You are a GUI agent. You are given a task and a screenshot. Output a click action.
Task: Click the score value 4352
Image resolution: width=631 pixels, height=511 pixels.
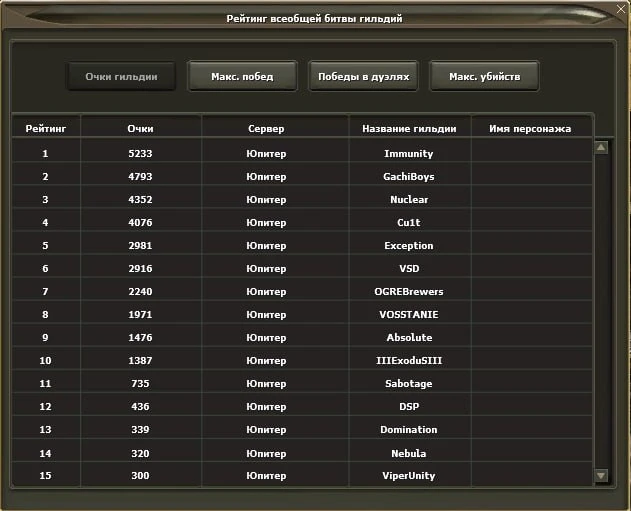click(140, 199)
